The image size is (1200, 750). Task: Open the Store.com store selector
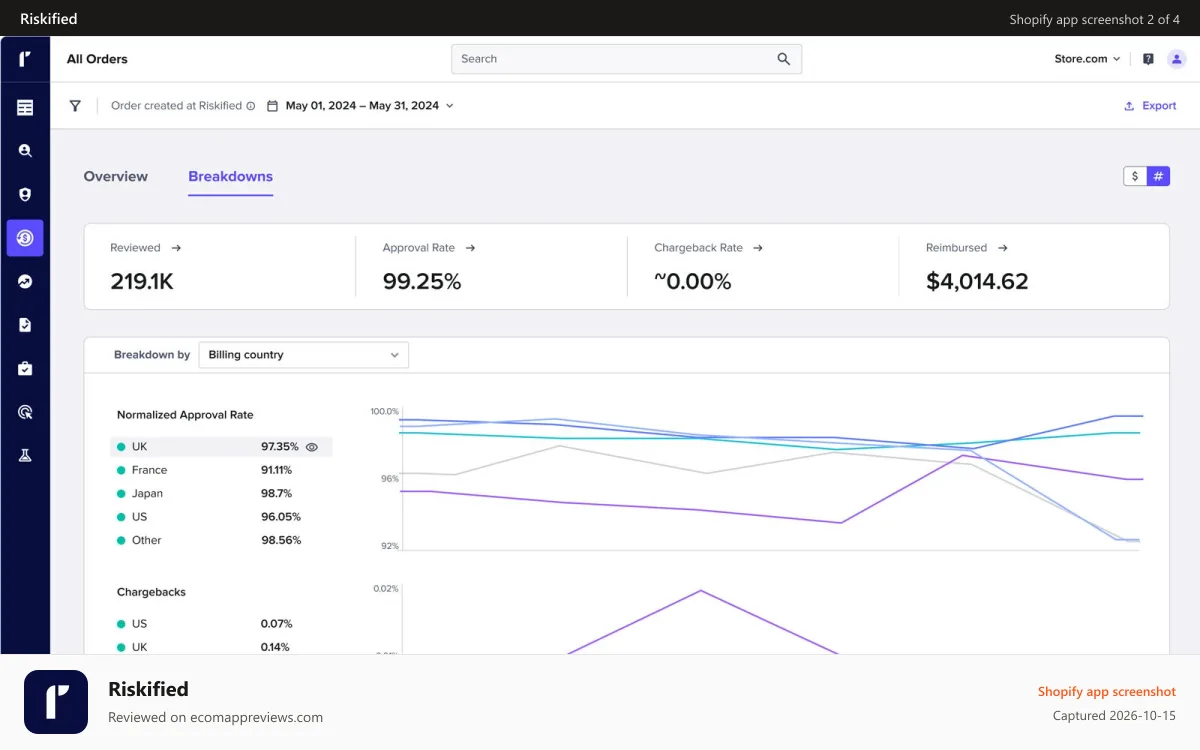(x=1087, y=59)
